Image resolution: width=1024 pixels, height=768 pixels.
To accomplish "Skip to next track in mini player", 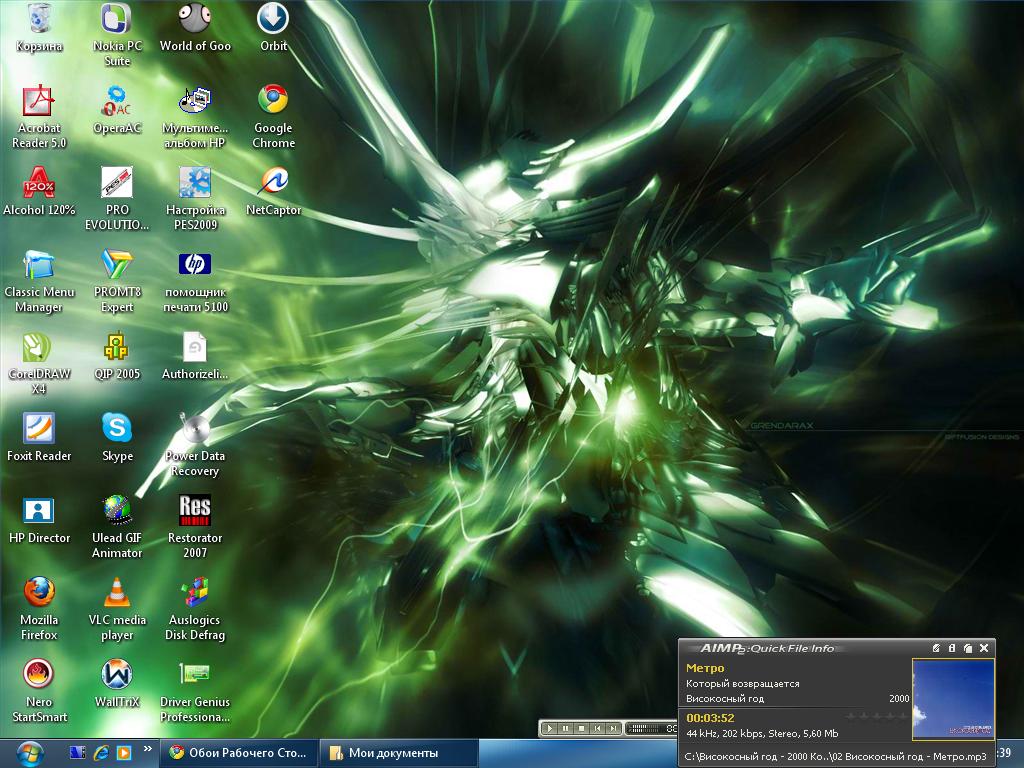I will point(613,729).
